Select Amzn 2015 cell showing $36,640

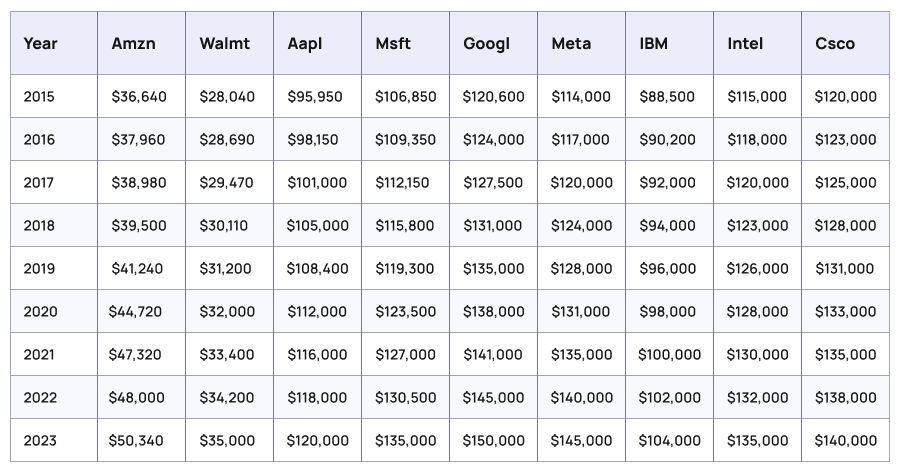click(x=139, y=97)
